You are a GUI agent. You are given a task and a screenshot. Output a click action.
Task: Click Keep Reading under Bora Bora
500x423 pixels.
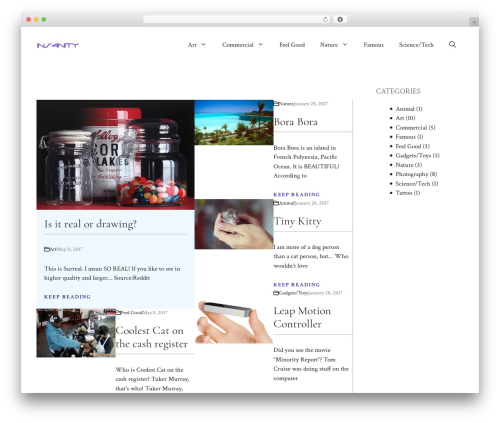coord(297,194)
